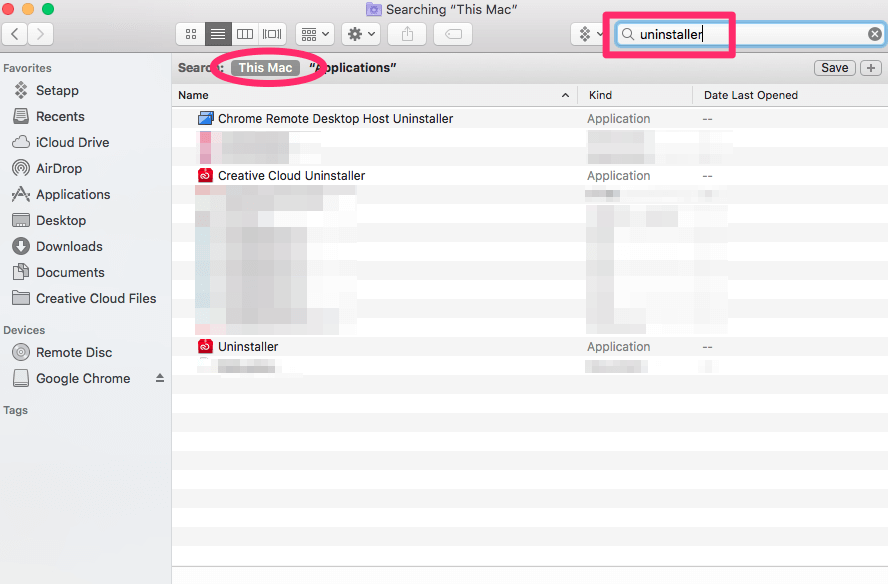Click the AirDrop sidebar icon
The image size is (888, 584).
click(x=21, y=168)
